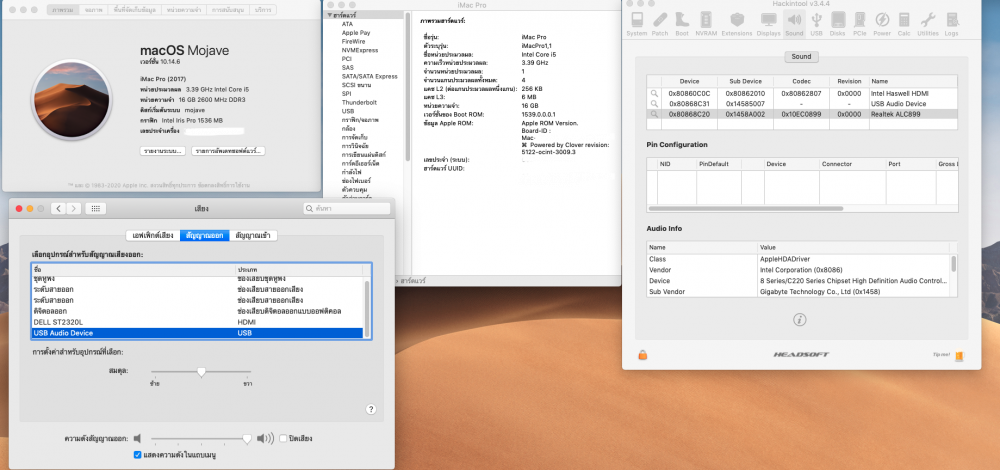Click the Tip me donate icon in Hackintool
Viewport: 1000px width, 470px height.
point(958,355)
